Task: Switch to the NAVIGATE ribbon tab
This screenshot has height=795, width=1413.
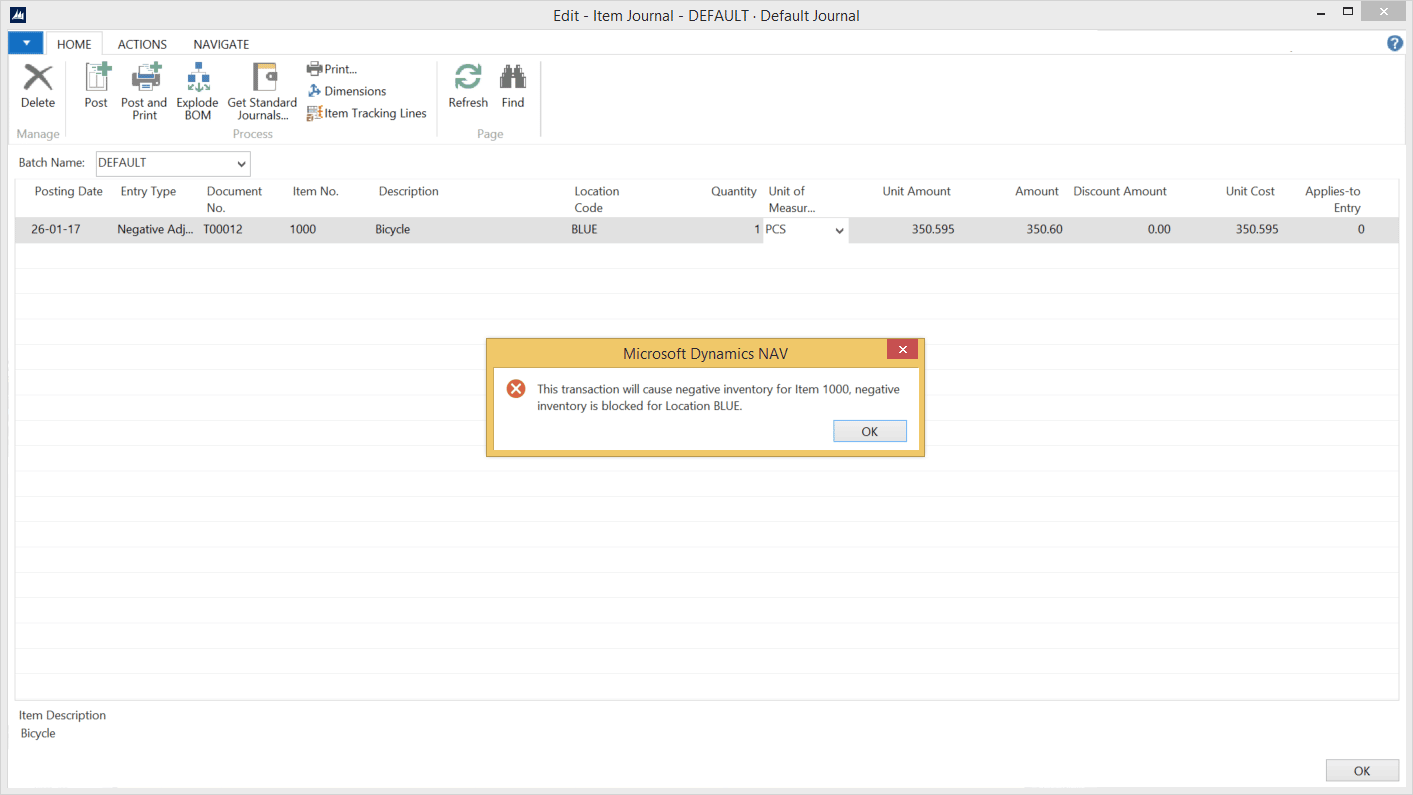Action: [x=221, y=44]
